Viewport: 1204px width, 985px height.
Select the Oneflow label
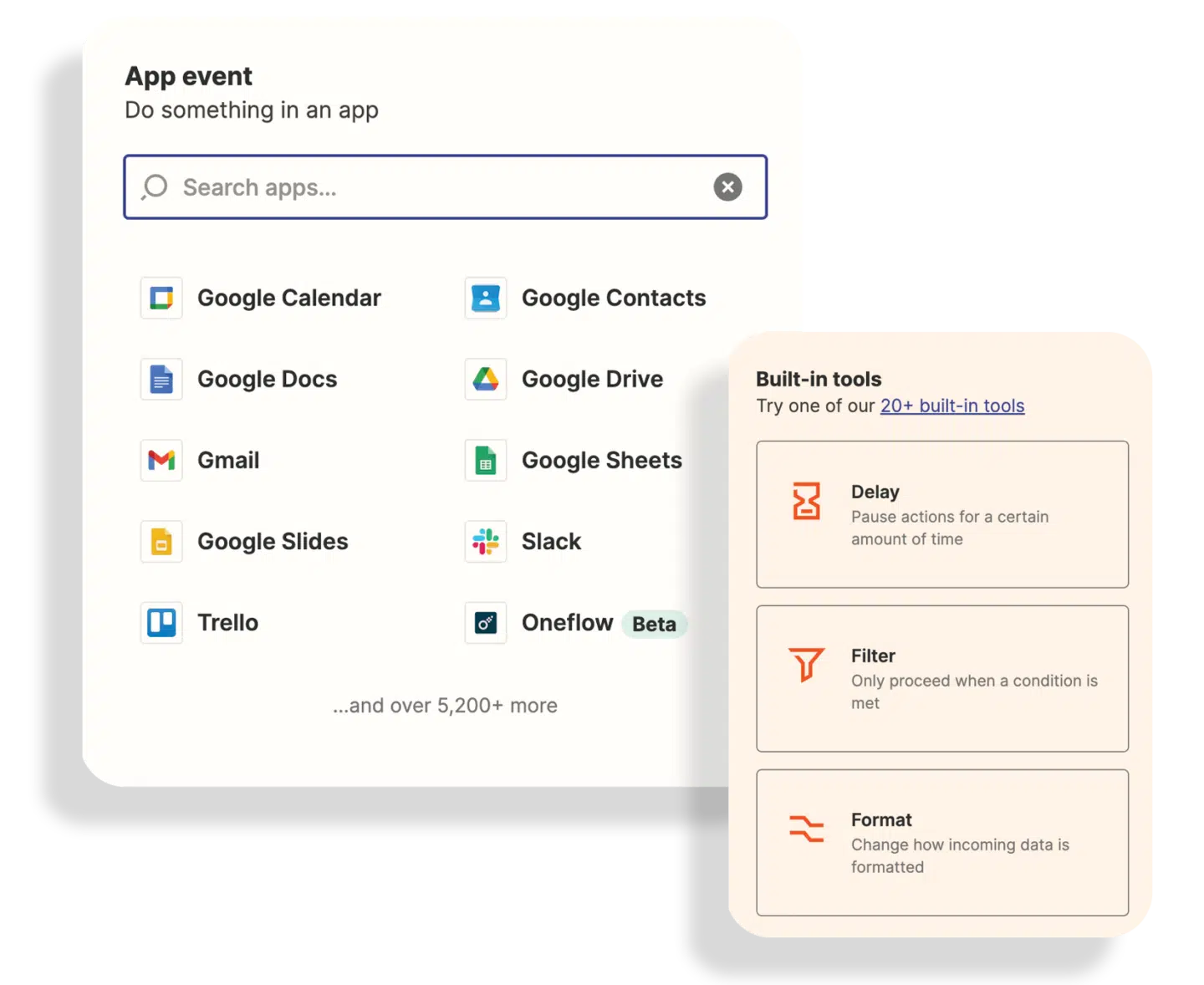pos(567,622)
